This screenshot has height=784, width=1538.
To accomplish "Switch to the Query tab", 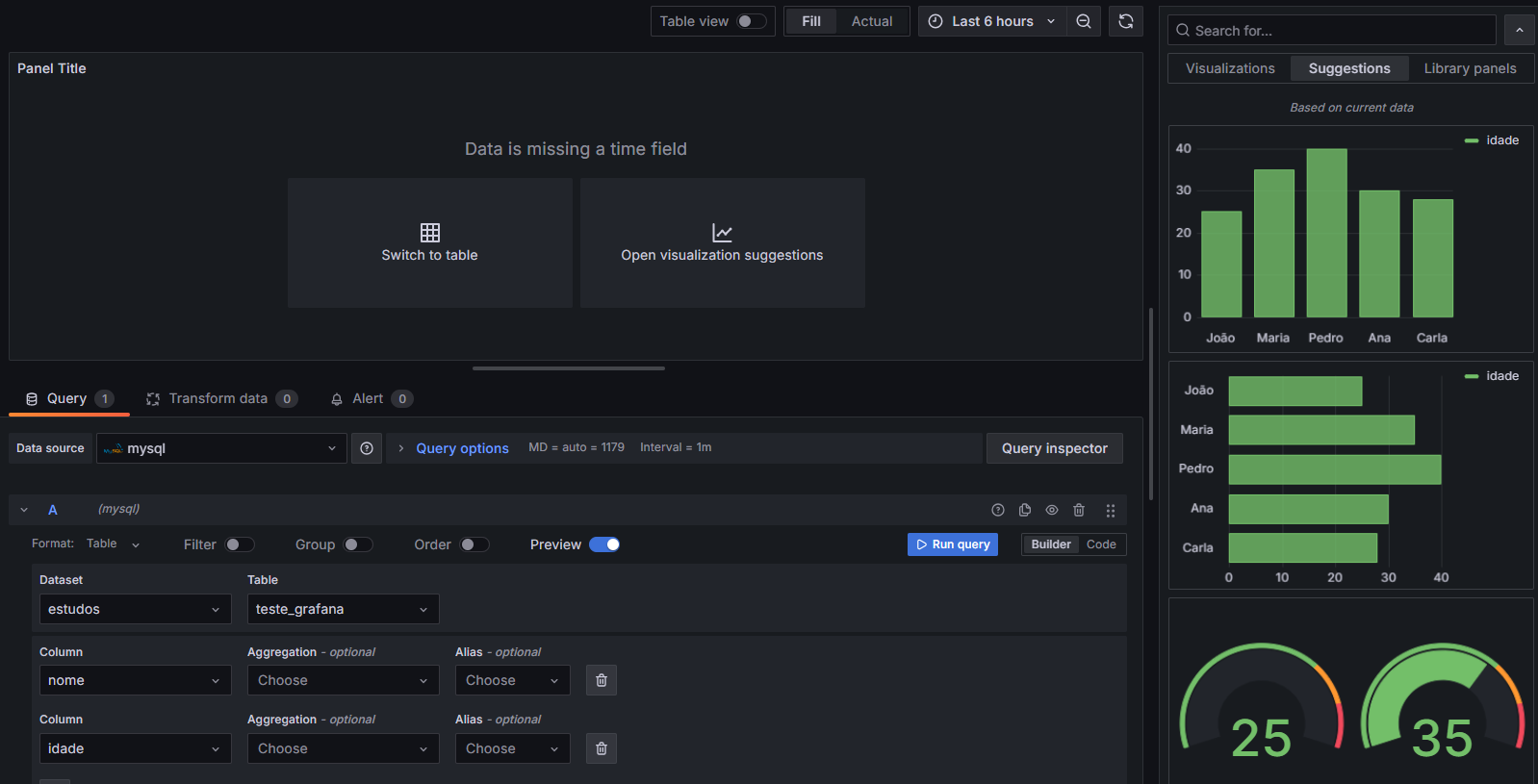I will [x=69, y=398].
